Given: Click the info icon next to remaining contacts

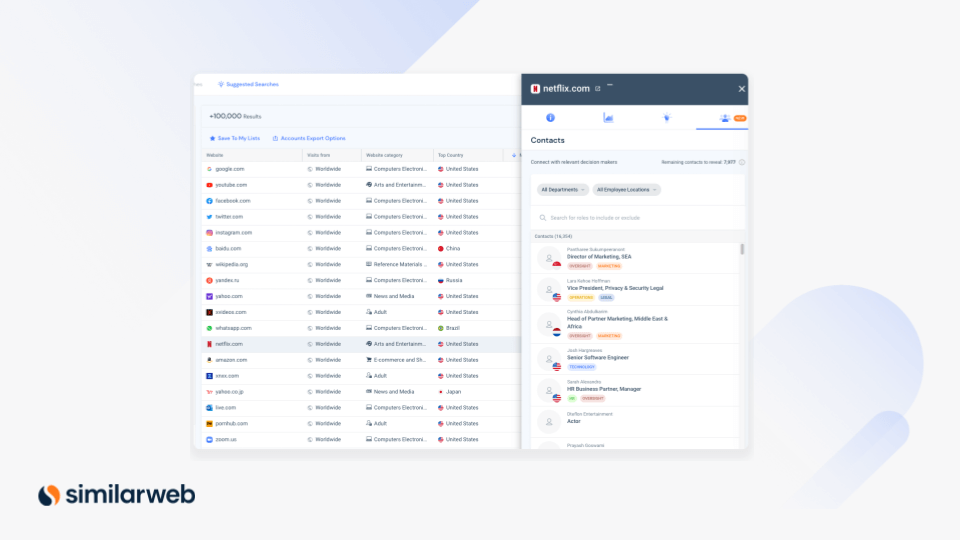Looking at the screenshot, I should [x=742, y=162].
